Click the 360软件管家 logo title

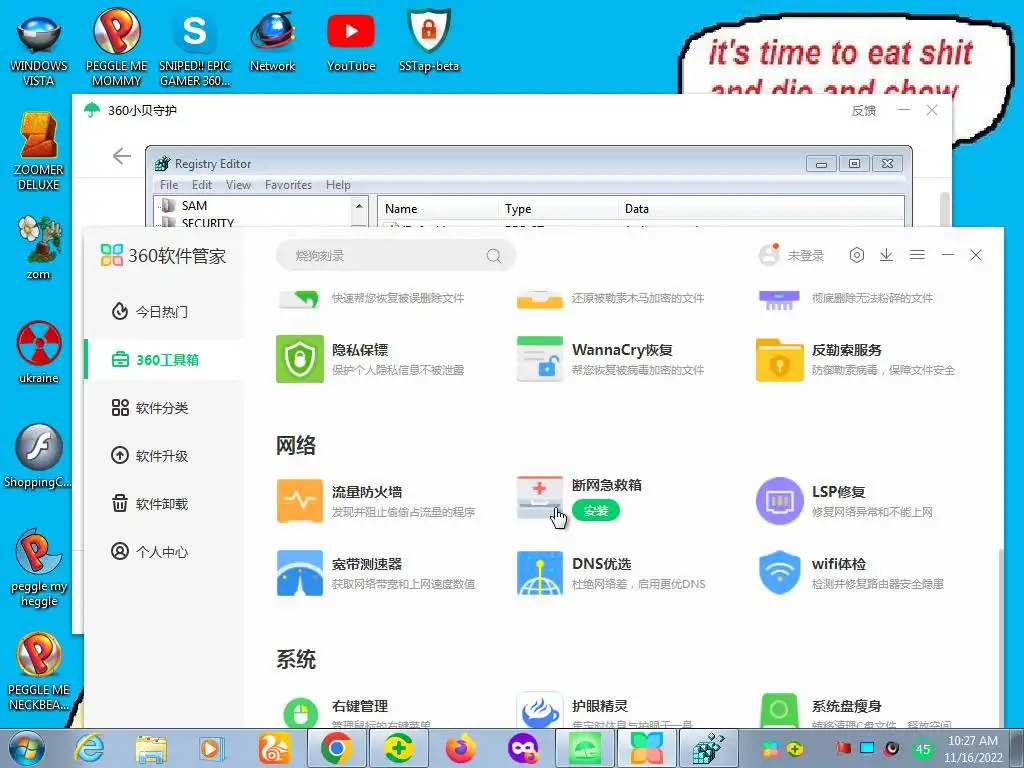click(x=163, y=255)
